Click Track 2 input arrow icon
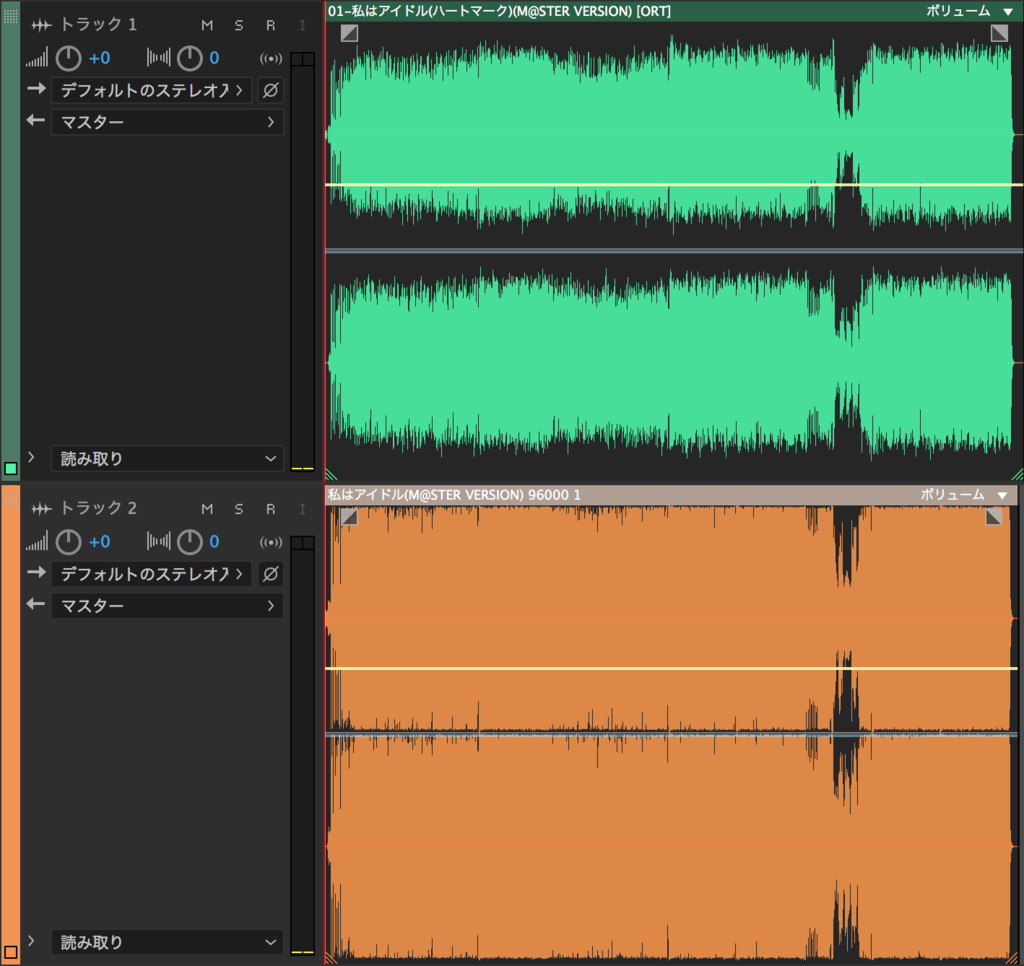 37,572
